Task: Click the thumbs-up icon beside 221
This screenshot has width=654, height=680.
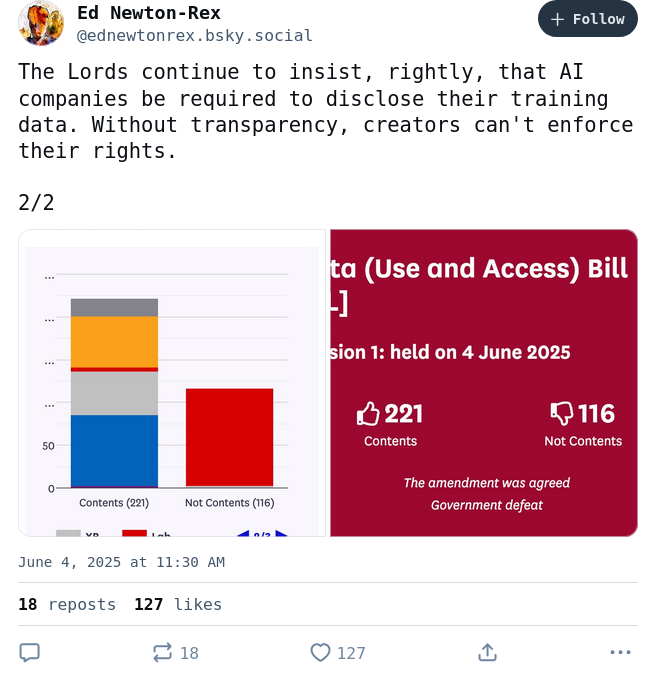Action: (368, 414)
